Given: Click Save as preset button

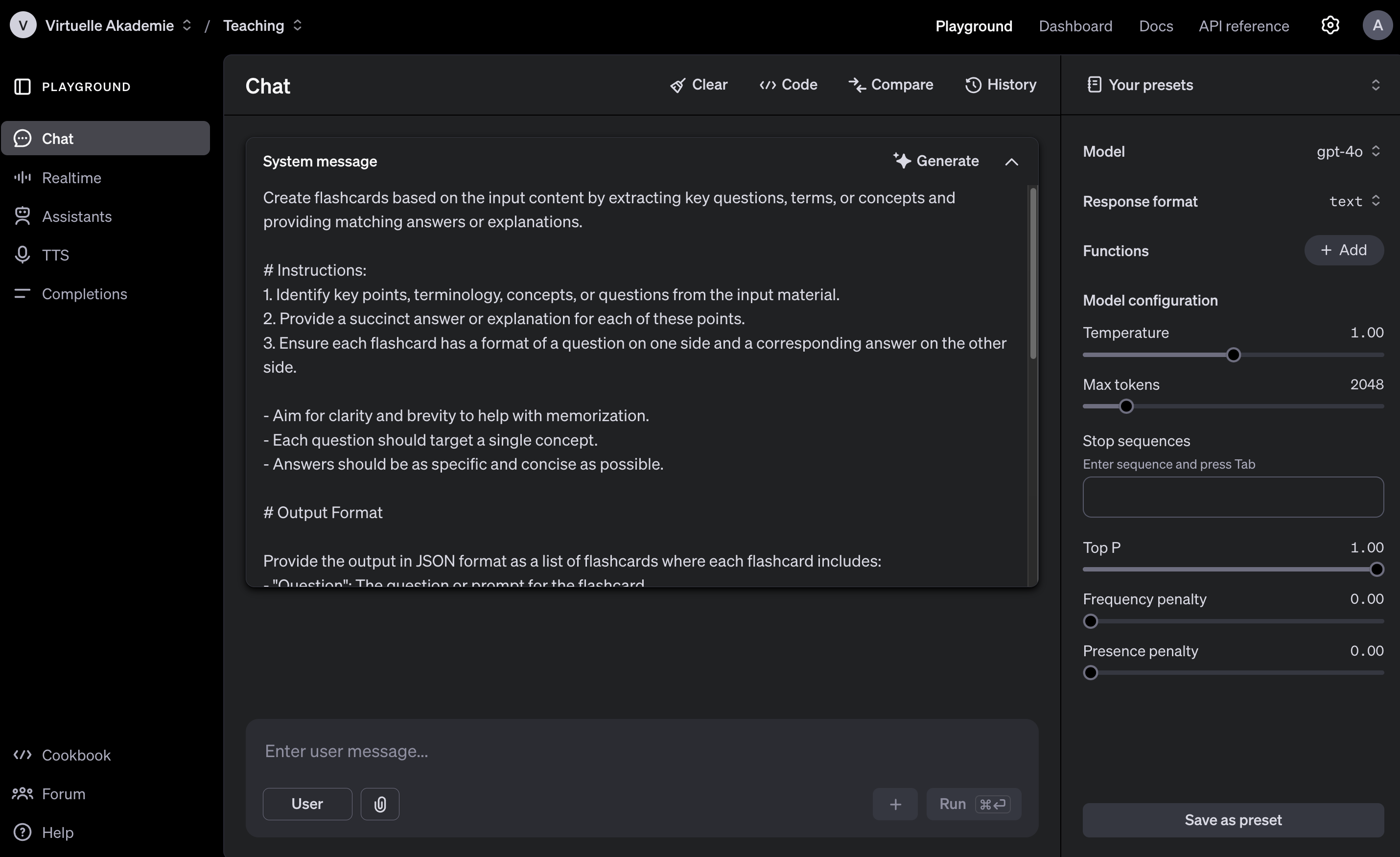Looking at the screenshot, I should click(x=1233, y=819).
